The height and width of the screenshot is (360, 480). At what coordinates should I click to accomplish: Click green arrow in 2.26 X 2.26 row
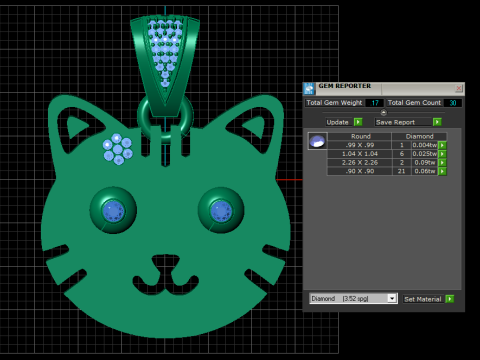coord(442,162)
